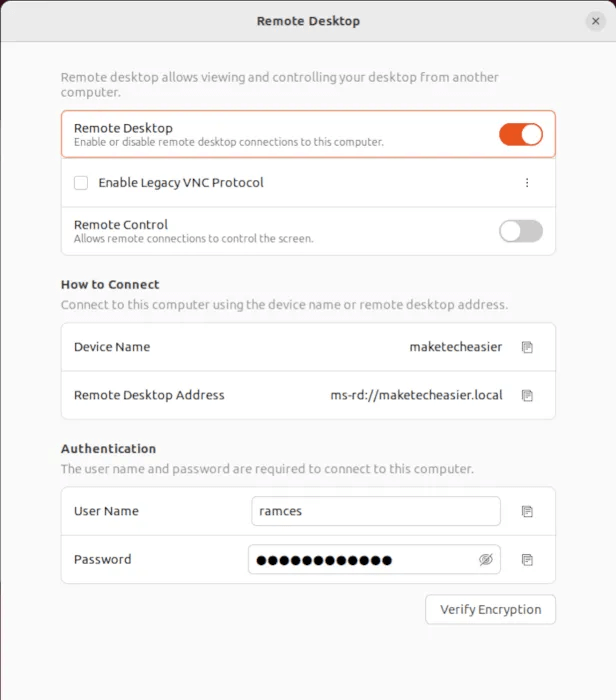This screenshot has height=700, width=616.
Task: Select the Enable Legacy VNC Protocol label
Action: tap(181, 183)
